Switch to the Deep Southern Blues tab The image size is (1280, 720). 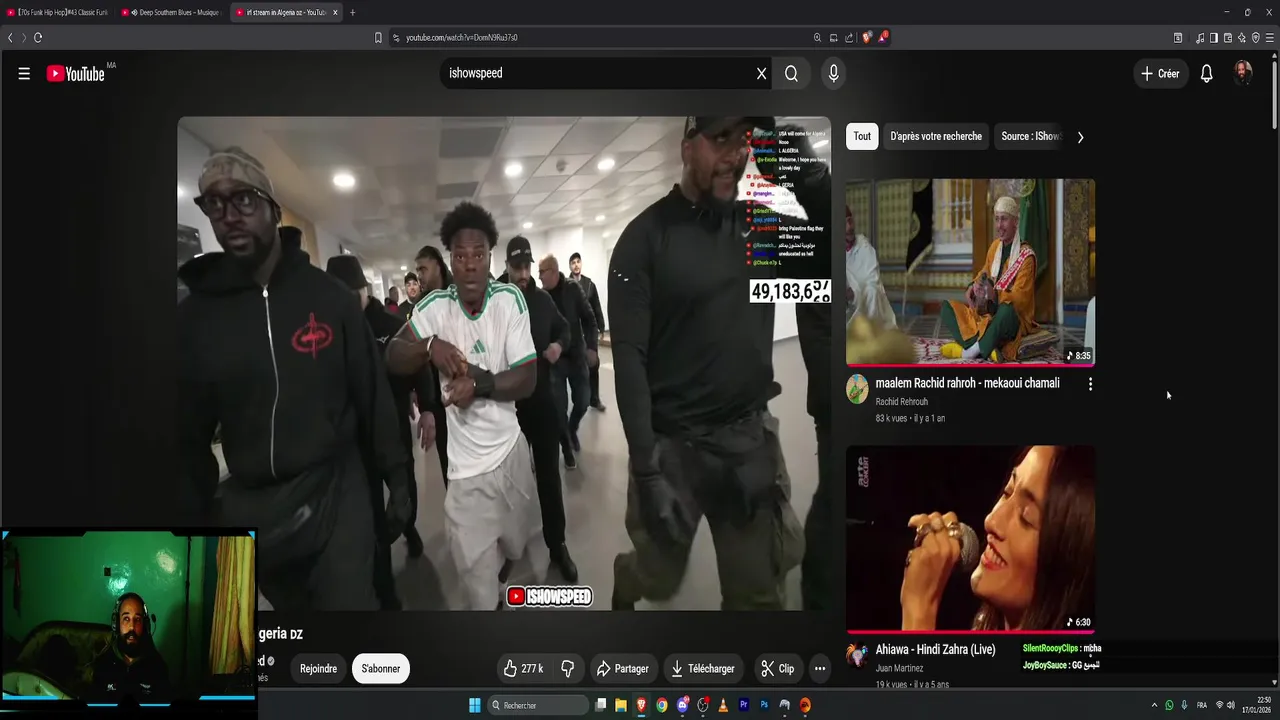click(172, 12)
